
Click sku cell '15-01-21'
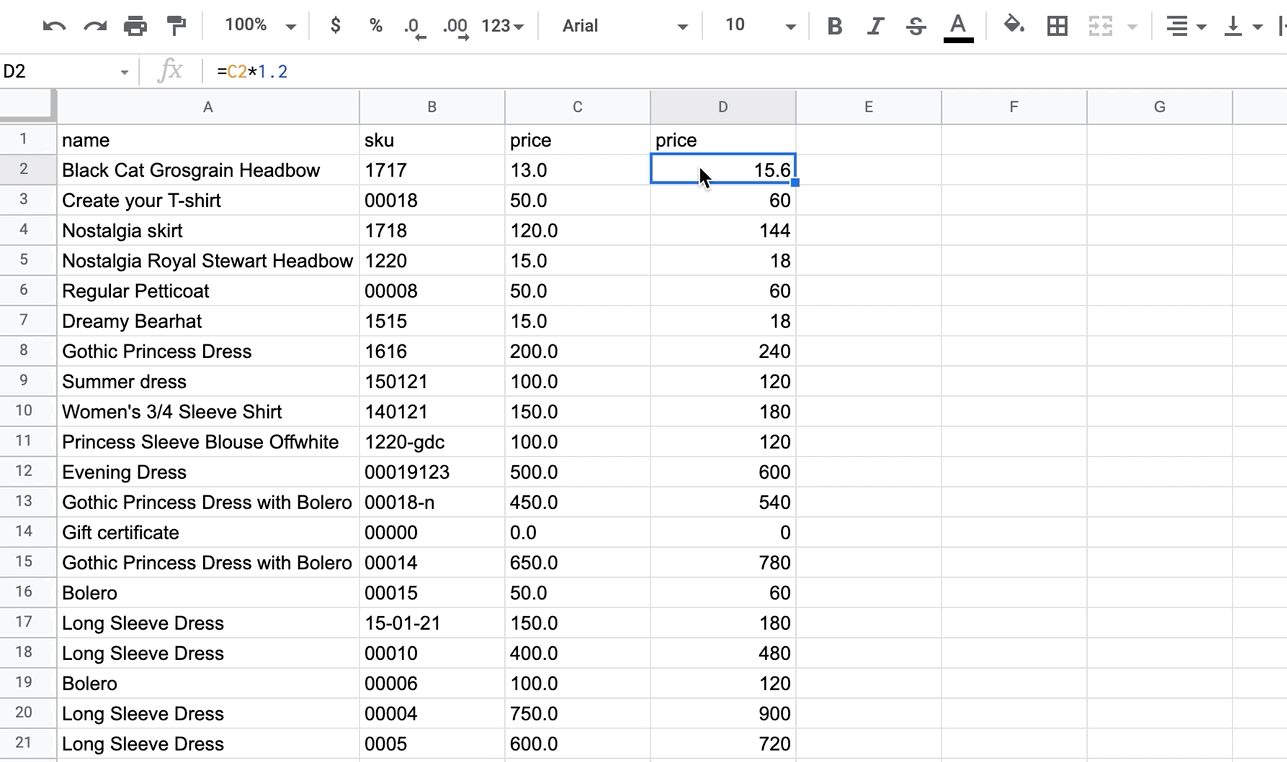click(432, 623)
